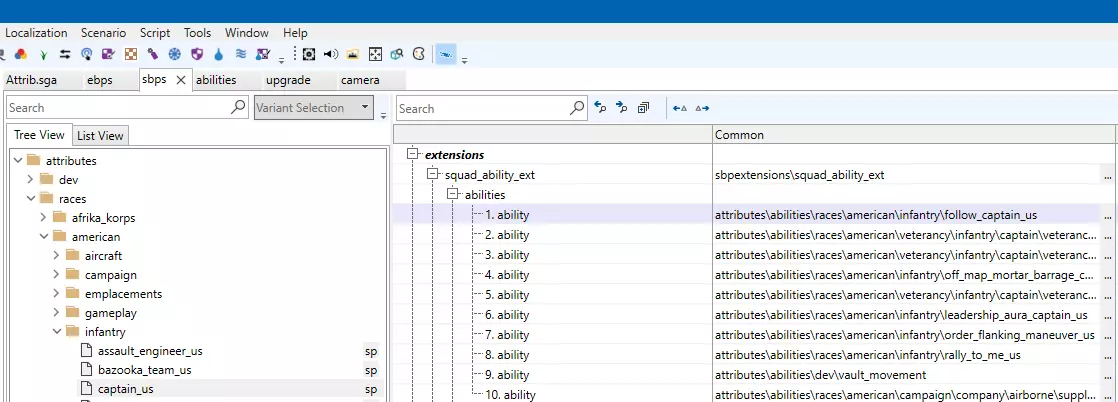Click the left panel Search field

point(117,108)
